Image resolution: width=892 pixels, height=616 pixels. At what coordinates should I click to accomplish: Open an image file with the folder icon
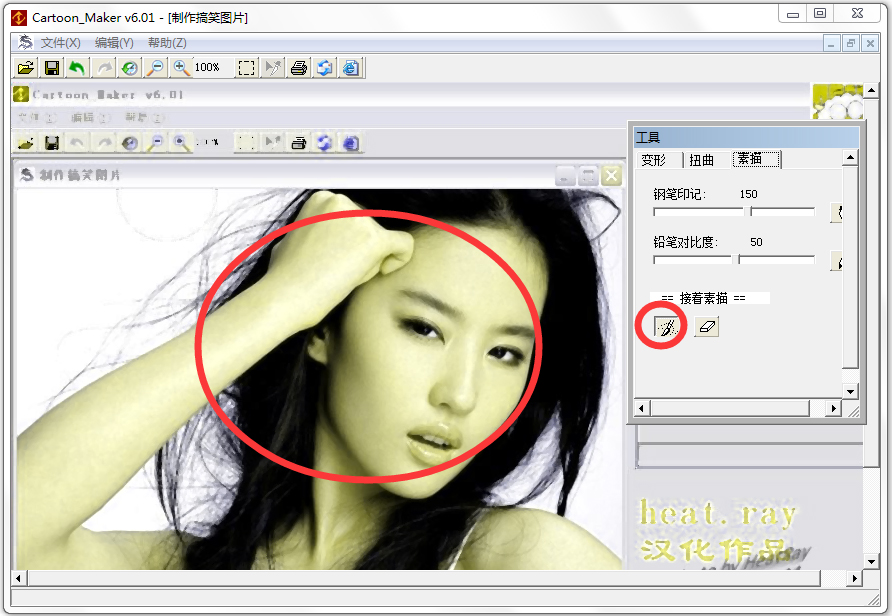[x=26, y=68]
